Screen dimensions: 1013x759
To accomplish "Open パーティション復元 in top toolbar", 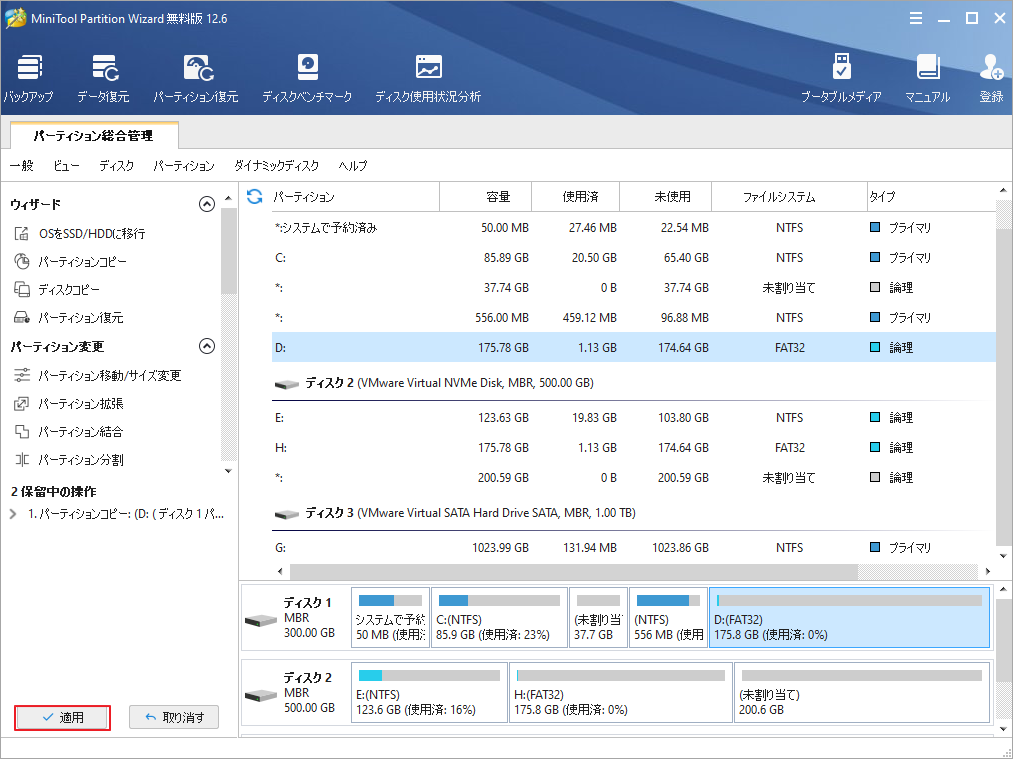I will [196, 78].
